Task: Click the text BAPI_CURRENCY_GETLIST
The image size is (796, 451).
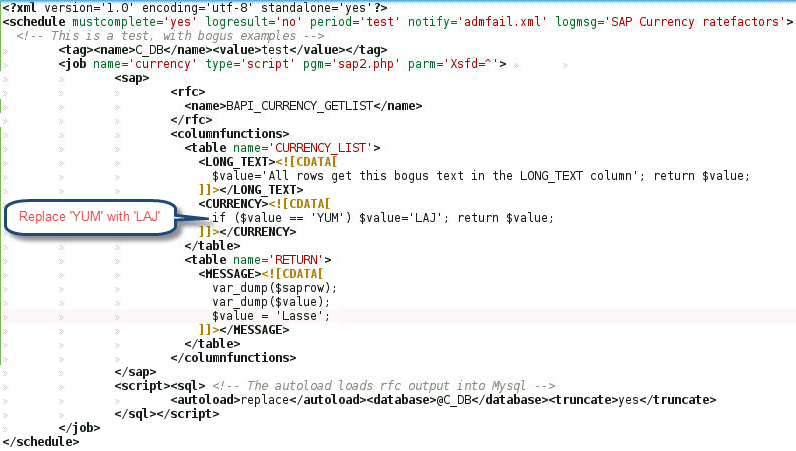Action: 300,106
